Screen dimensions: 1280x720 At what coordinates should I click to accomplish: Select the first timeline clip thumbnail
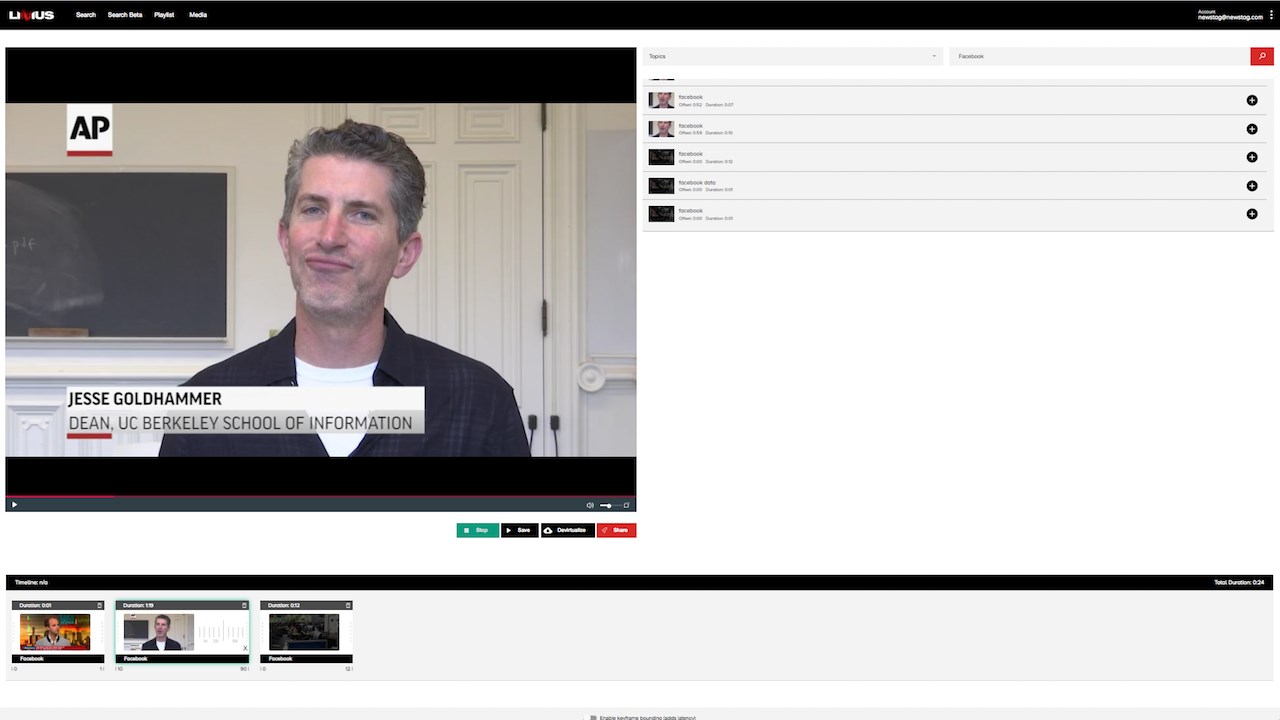tap(55, 632)
